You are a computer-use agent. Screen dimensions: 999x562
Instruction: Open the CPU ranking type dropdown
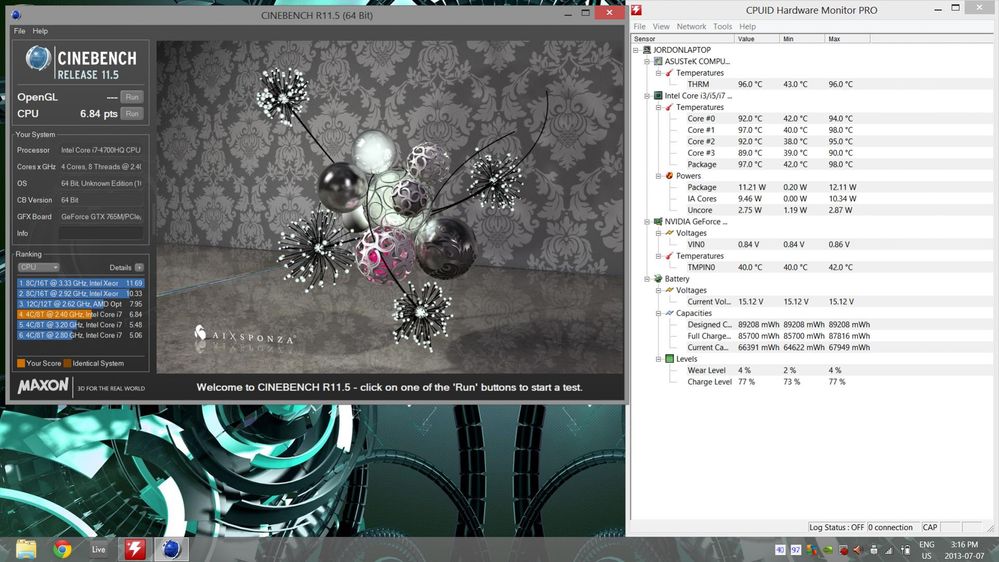point(38,268)
